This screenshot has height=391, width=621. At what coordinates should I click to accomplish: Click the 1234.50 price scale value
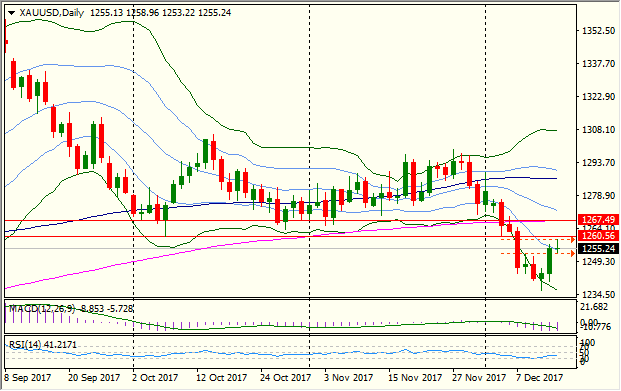[x=598, y=295]
